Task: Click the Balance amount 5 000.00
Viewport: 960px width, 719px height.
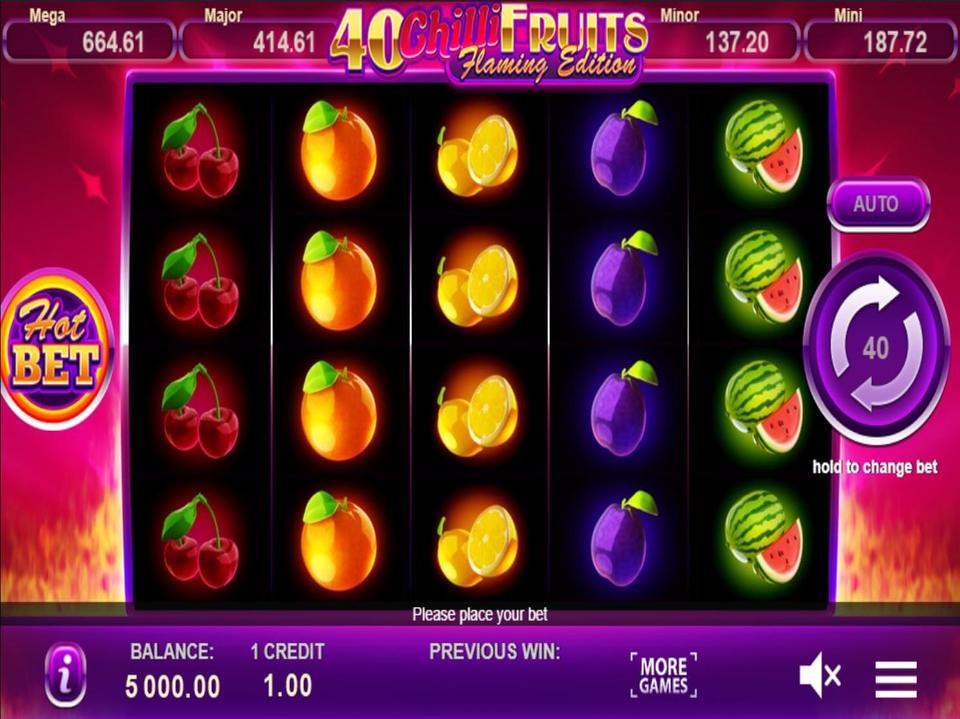Action: tap(173, 687)
